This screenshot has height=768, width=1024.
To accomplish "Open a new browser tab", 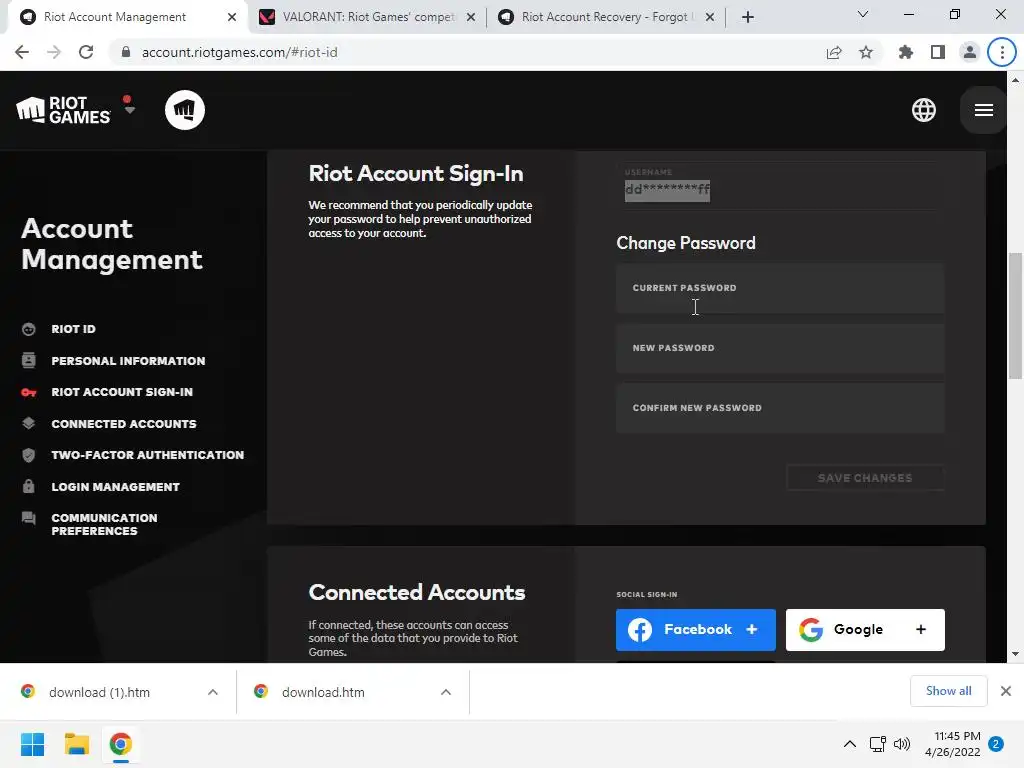I will [x=748, y=18].
